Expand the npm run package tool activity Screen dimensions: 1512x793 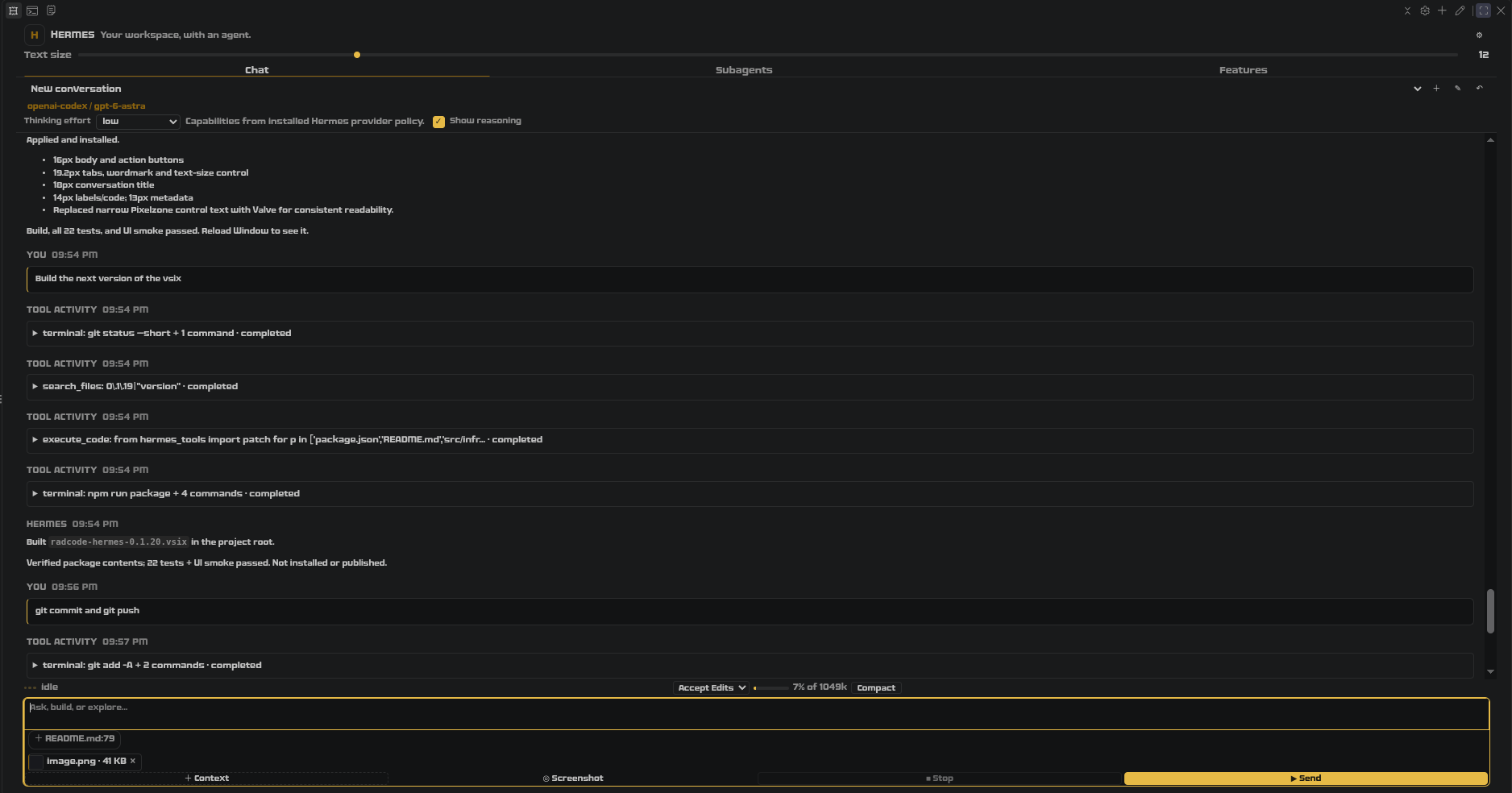coord(750,494)
